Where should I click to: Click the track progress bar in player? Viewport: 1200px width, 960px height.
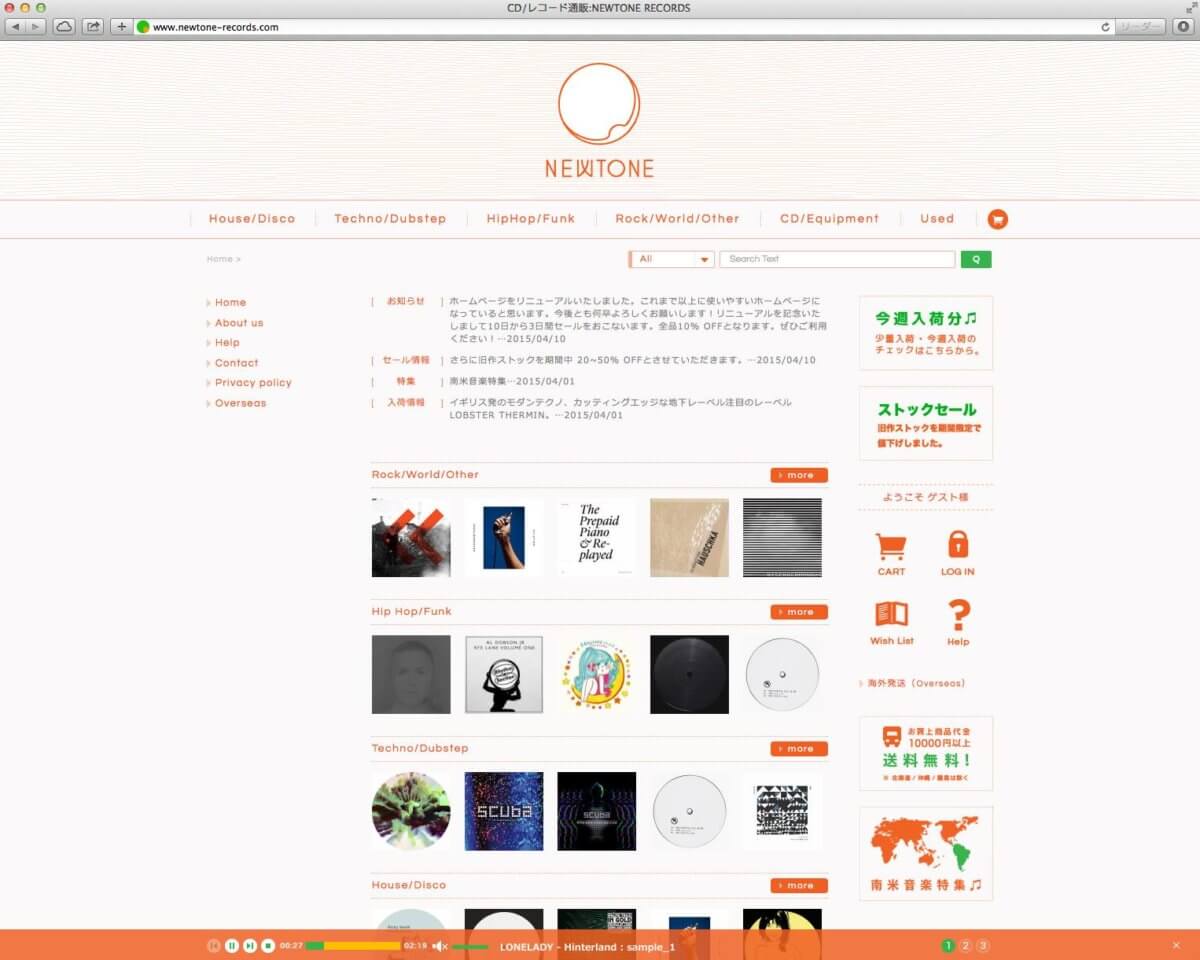point(353,946)
